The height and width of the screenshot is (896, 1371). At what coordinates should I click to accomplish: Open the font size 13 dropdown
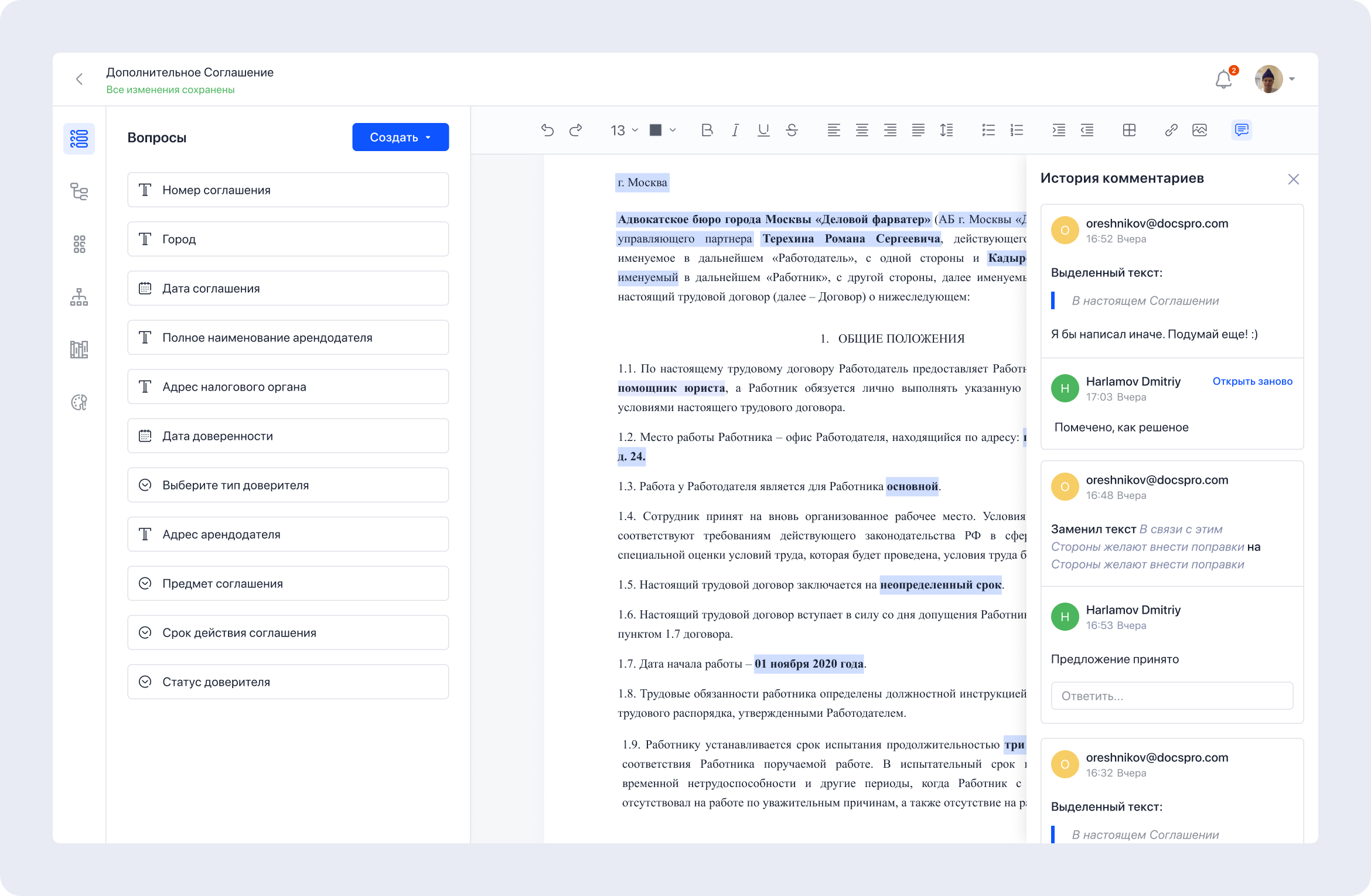pyautogui.click(x=623, y=130)
